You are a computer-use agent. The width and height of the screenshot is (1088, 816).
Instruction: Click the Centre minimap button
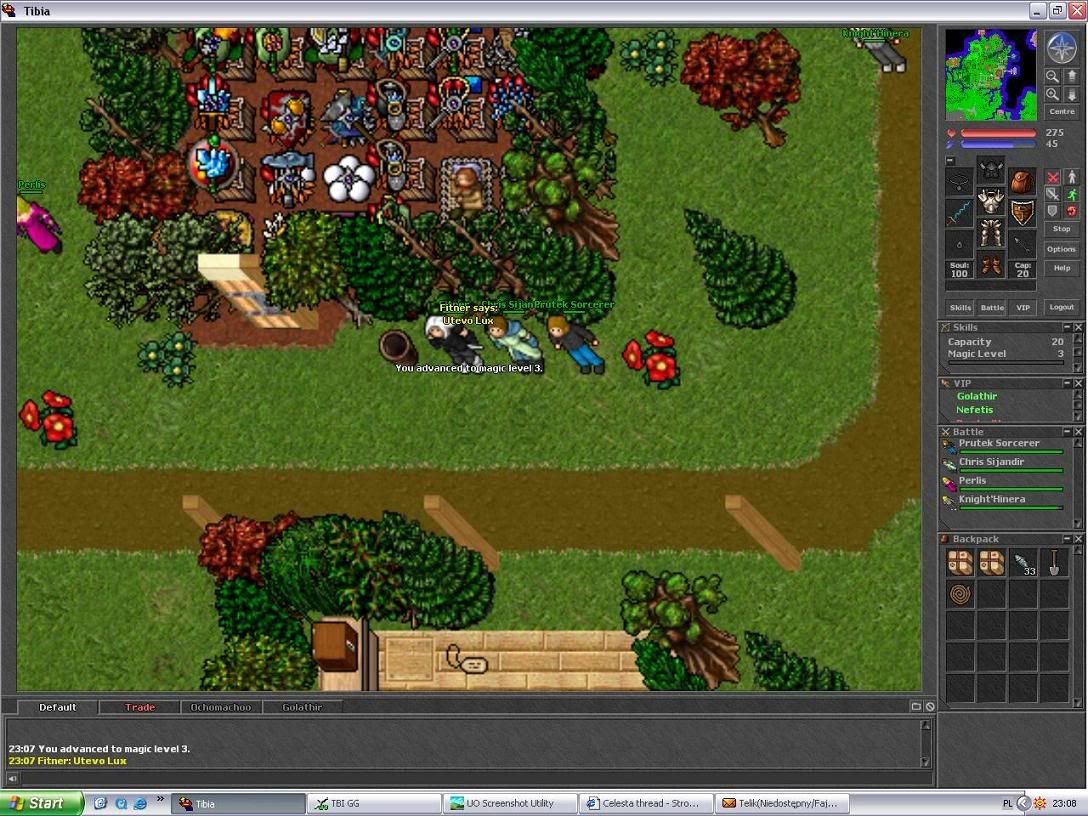pos(1062,112)
